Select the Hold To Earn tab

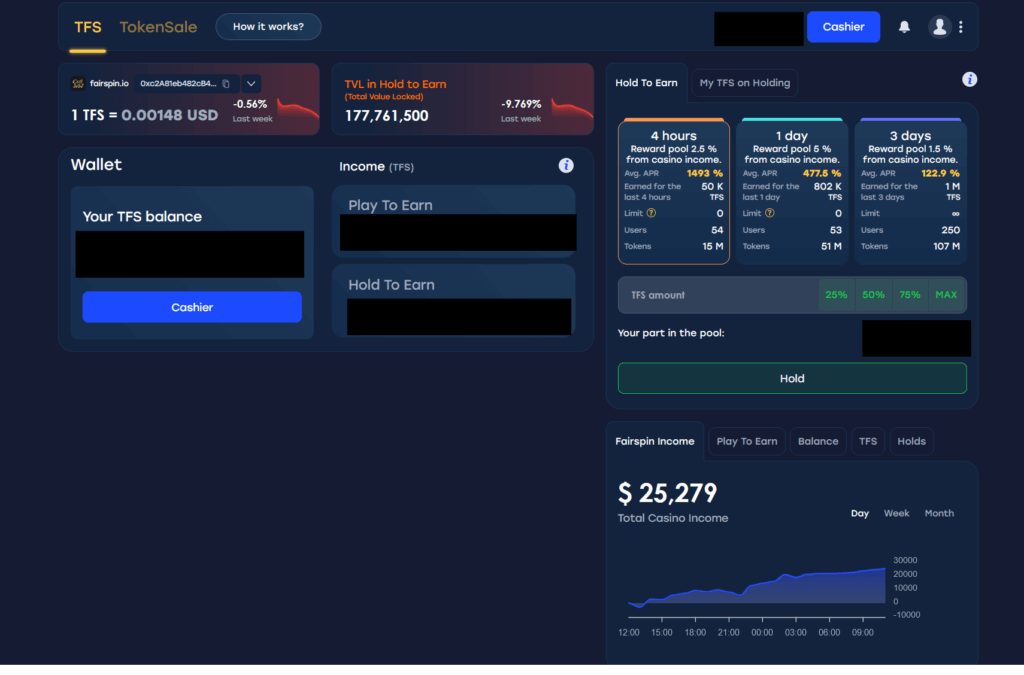pos(646,83)
